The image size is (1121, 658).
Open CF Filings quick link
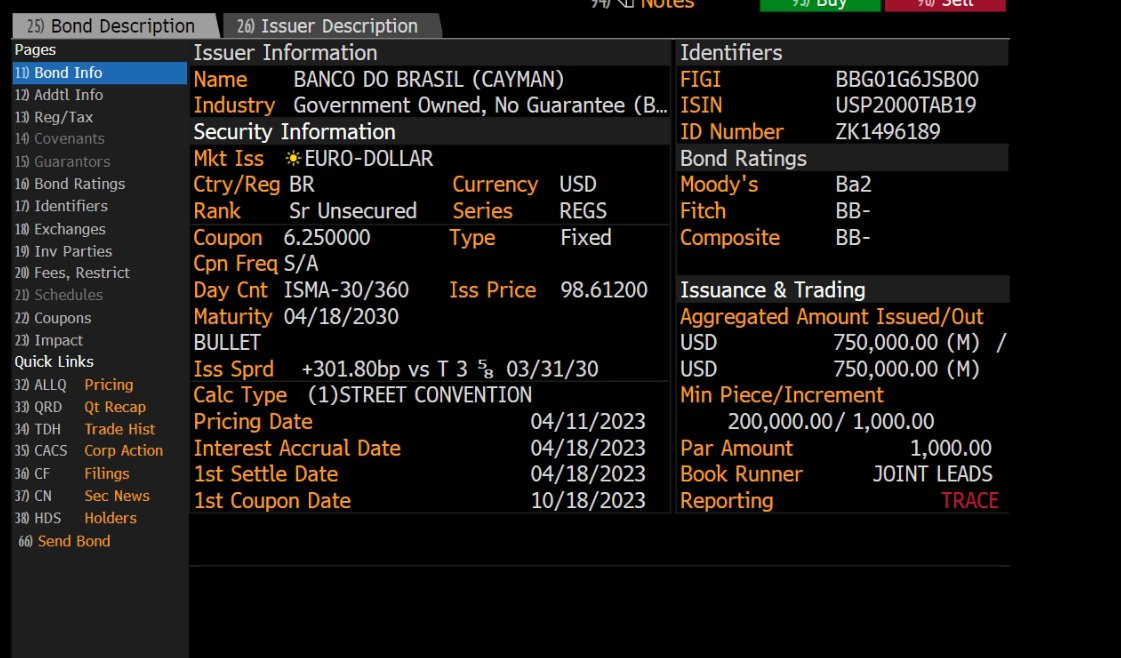point(72,473)
